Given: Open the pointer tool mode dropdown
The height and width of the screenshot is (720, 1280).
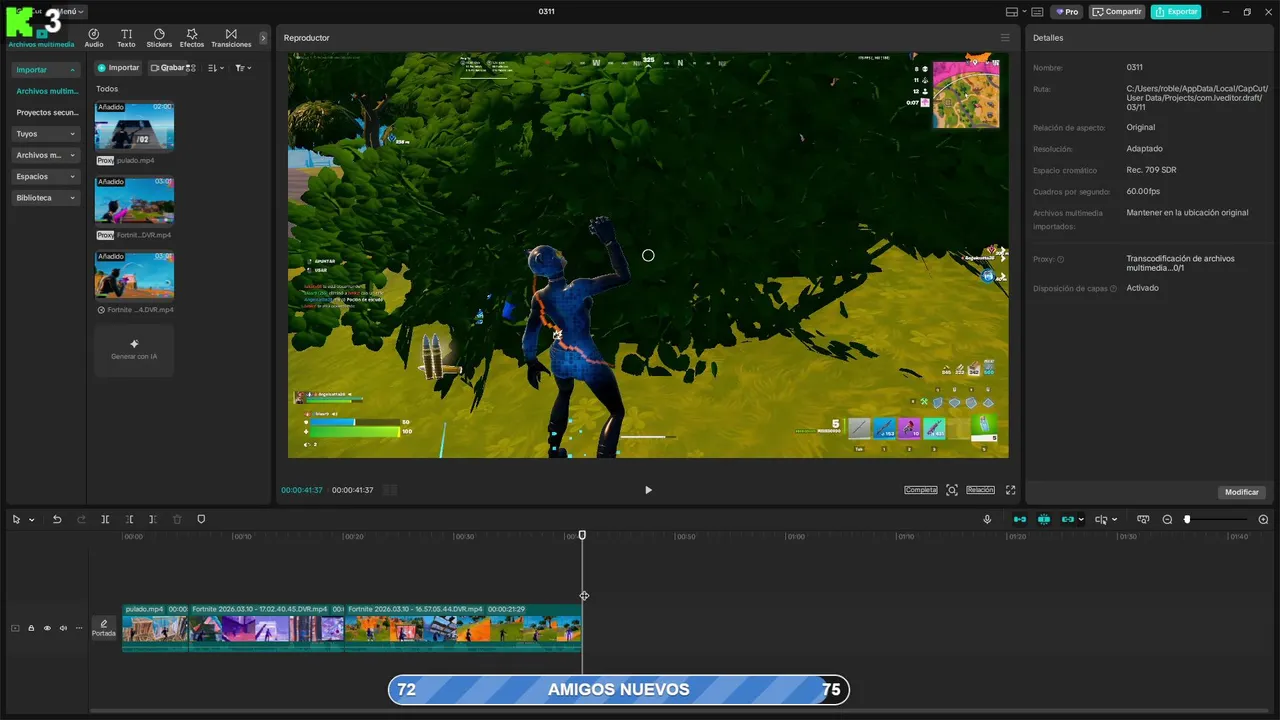Looking at the screenshot, I should coord(31,520).
